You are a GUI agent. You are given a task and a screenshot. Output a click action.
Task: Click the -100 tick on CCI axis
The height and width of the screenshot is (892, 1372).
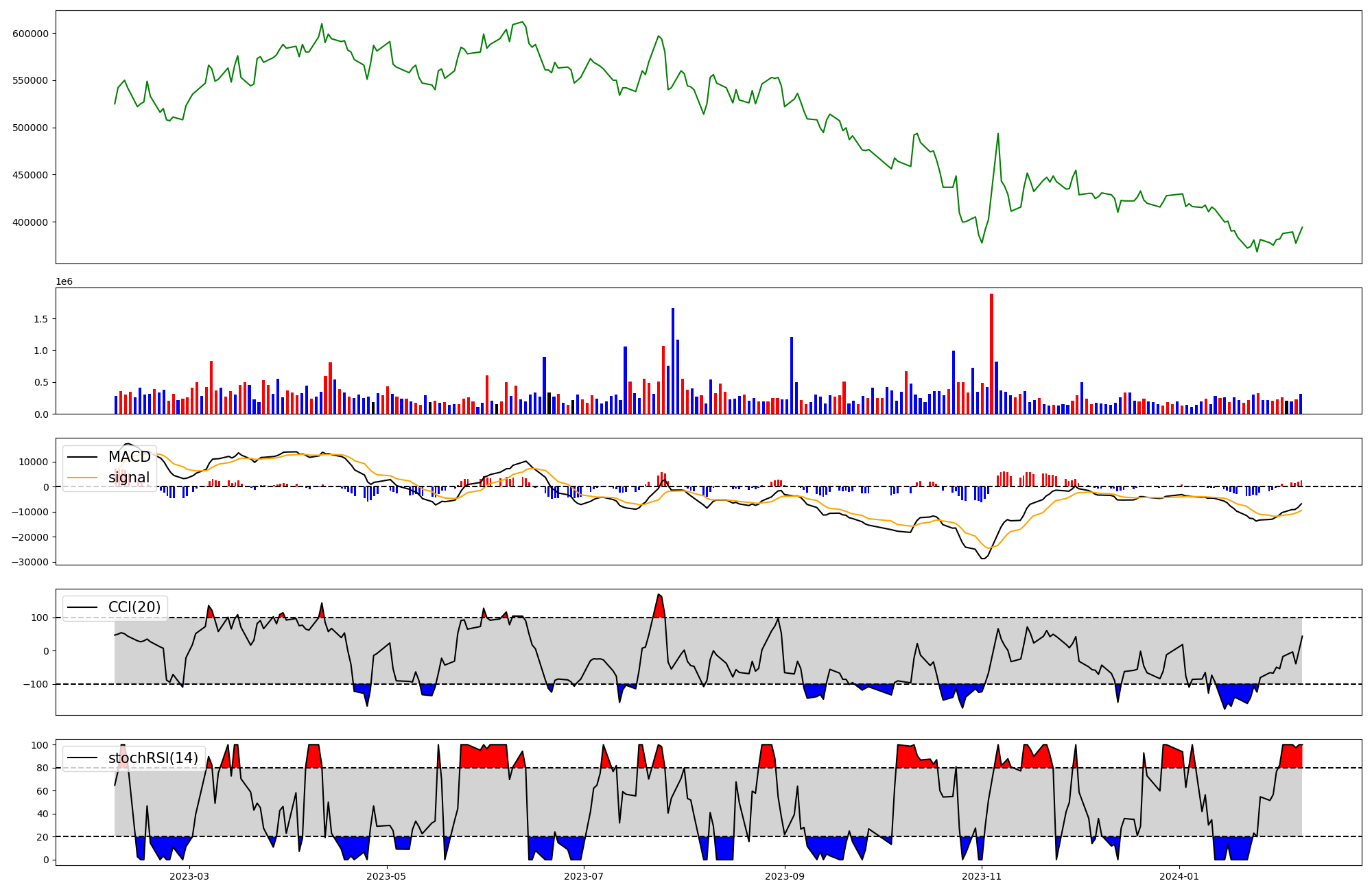[x=37, y=684]
